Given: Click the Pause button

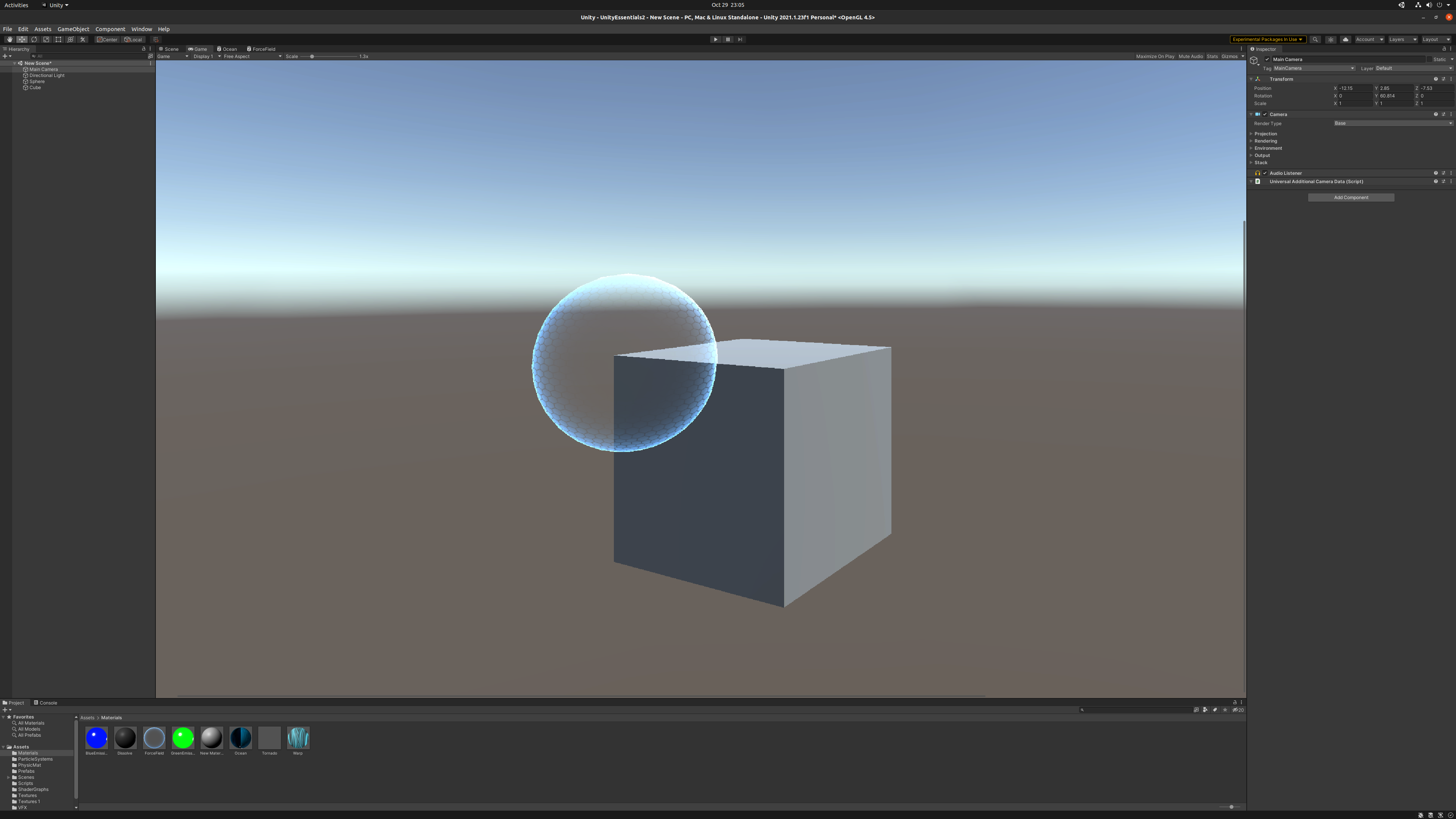Looking at the screenshot, I should [728, 39].
